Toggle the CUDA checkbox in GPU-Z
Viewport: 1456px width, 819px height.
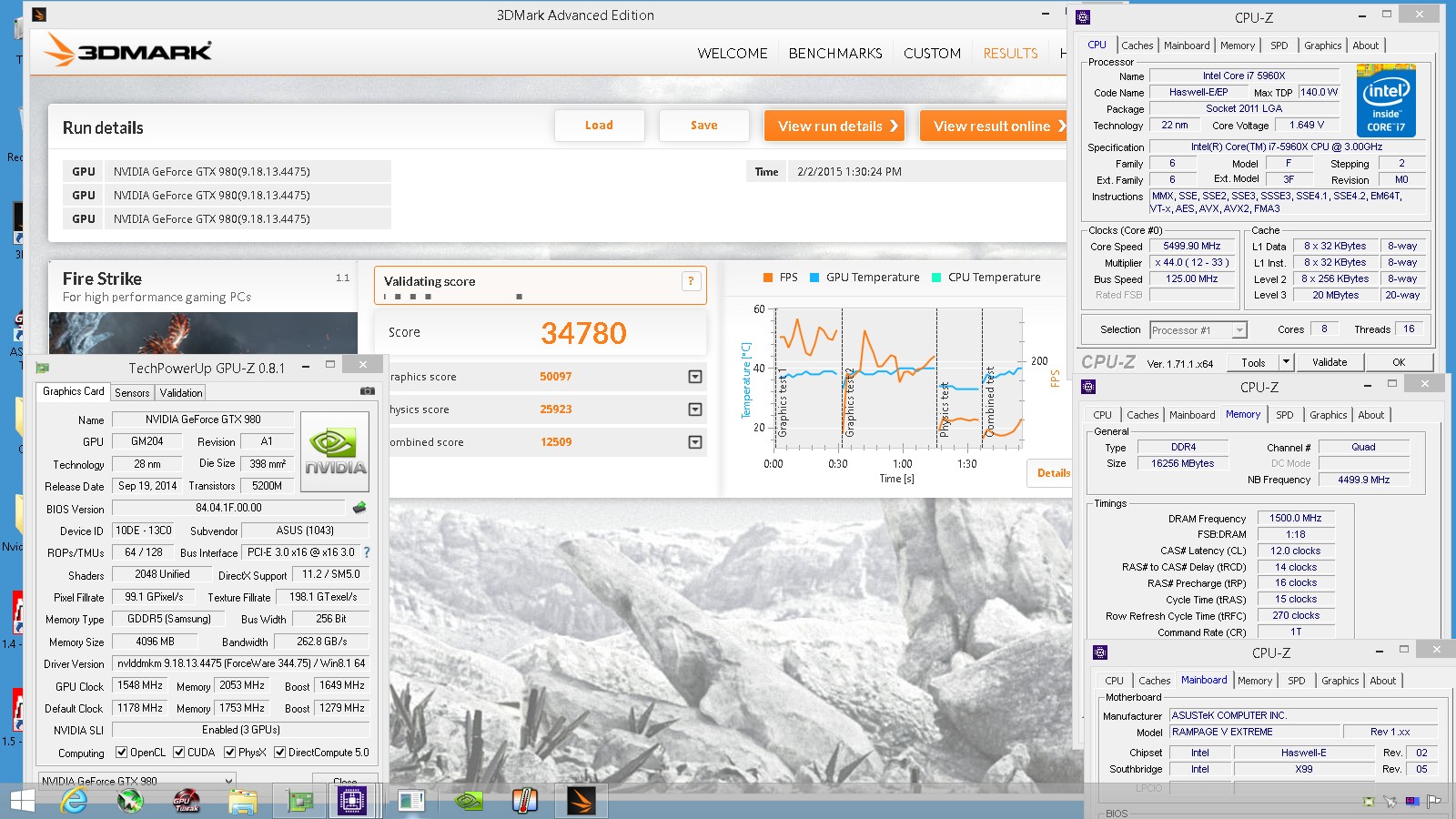pyautogui.click(x=179, y=753)
